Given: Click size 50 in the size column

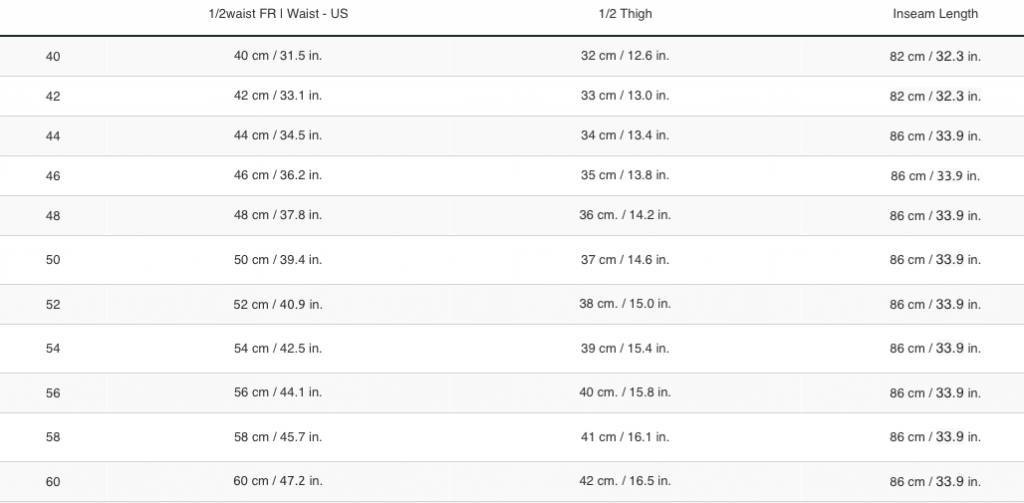Looking at the screenshot, I should [53, 260].
